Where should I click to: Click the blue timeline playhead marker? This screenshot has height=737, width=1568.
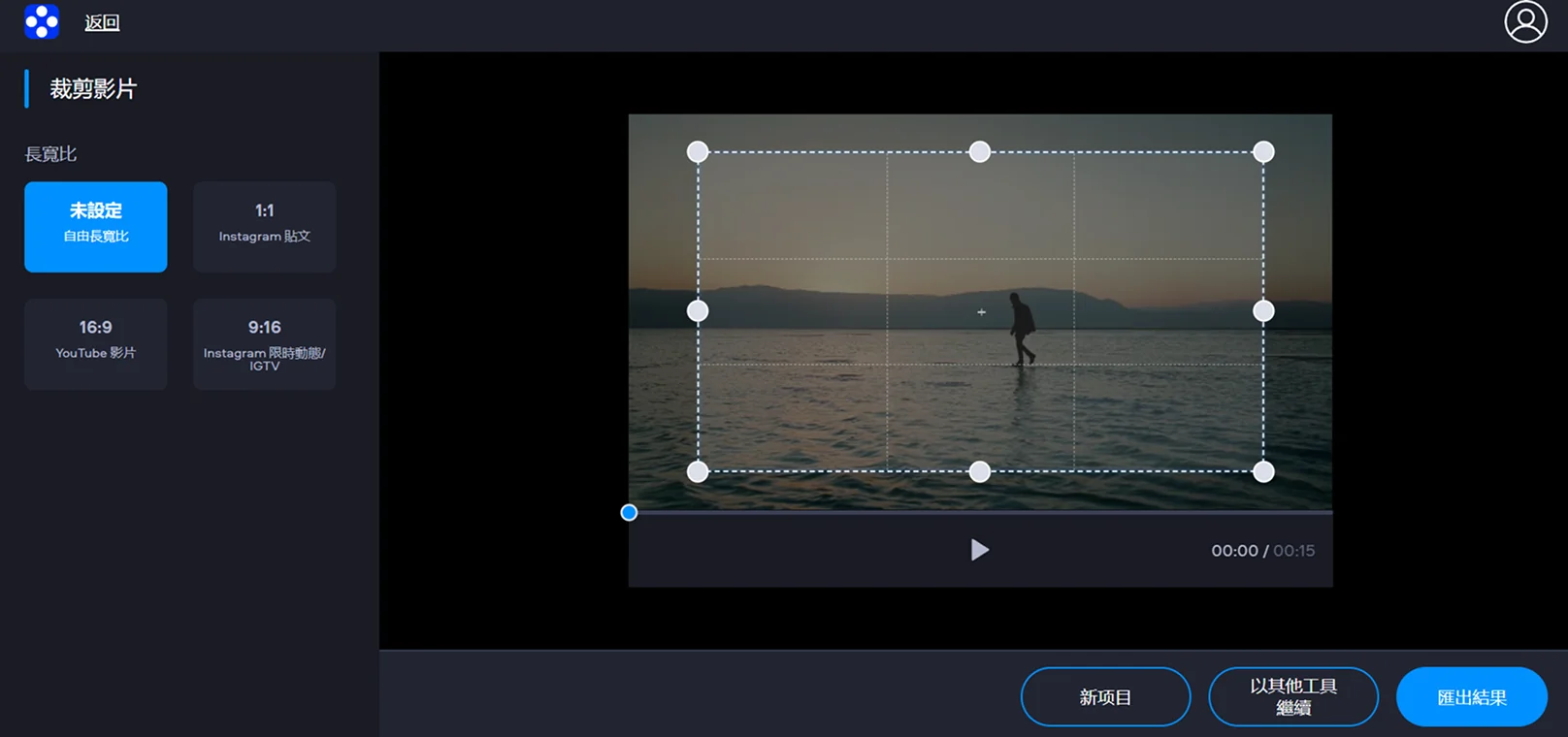pyautogui.click(x=629, y=512)
